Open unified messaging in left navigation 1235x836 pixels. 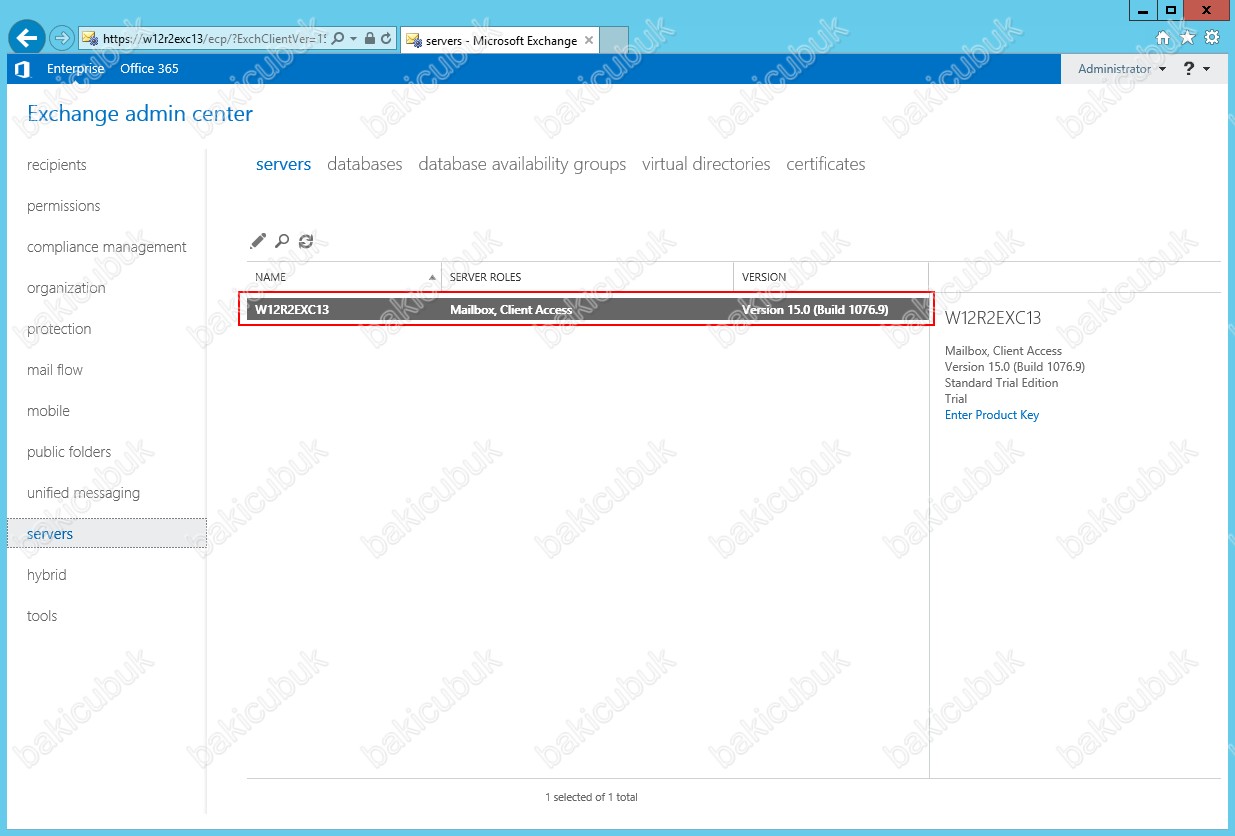click(x=83, y=493)
